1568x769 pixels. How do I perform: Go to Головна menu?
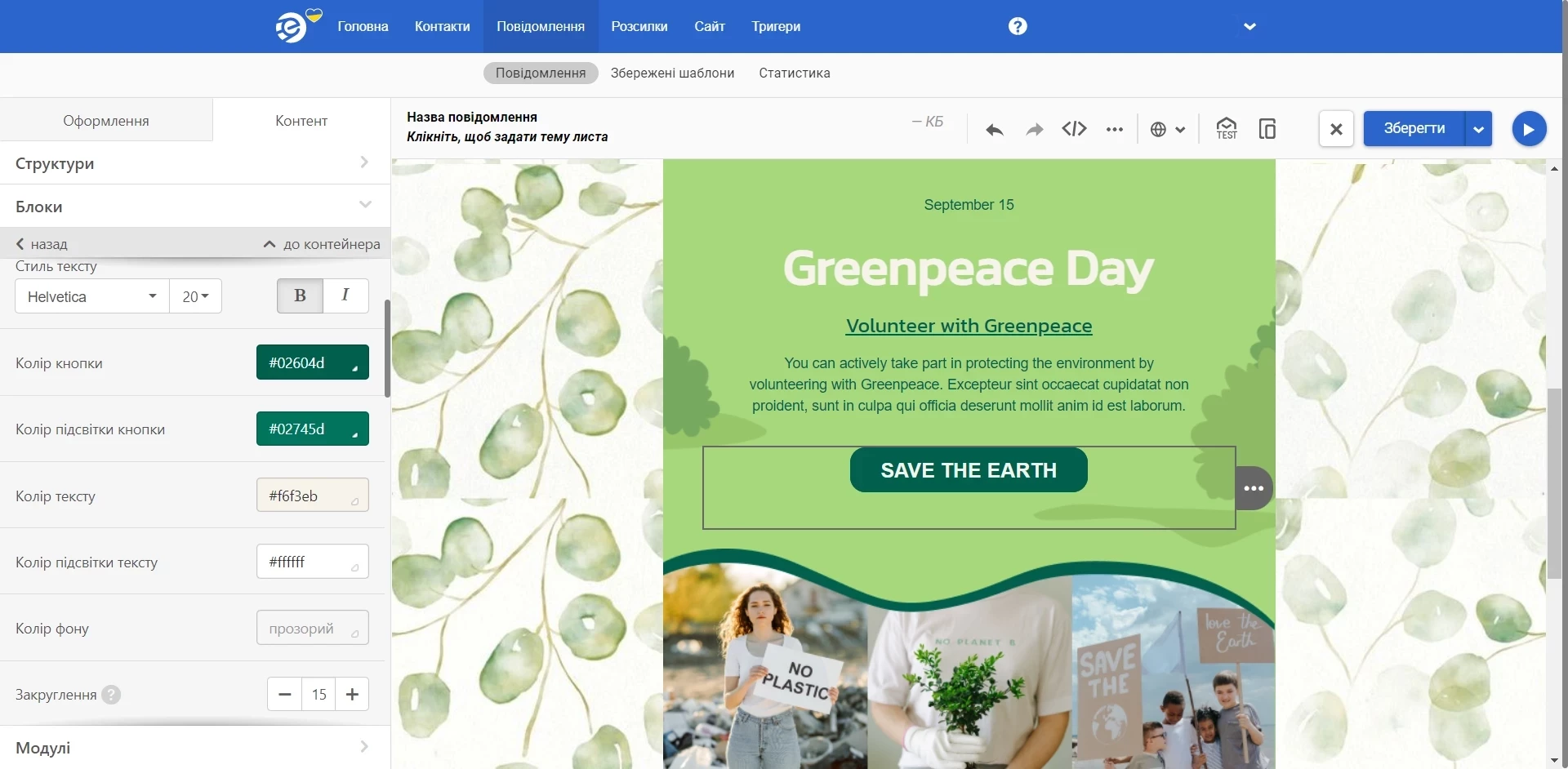pos(363,26)
